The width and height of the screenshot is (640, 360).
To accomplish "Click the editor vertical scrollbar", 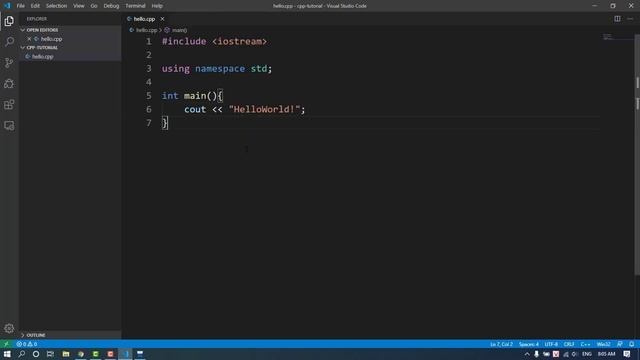I will 637,155.
